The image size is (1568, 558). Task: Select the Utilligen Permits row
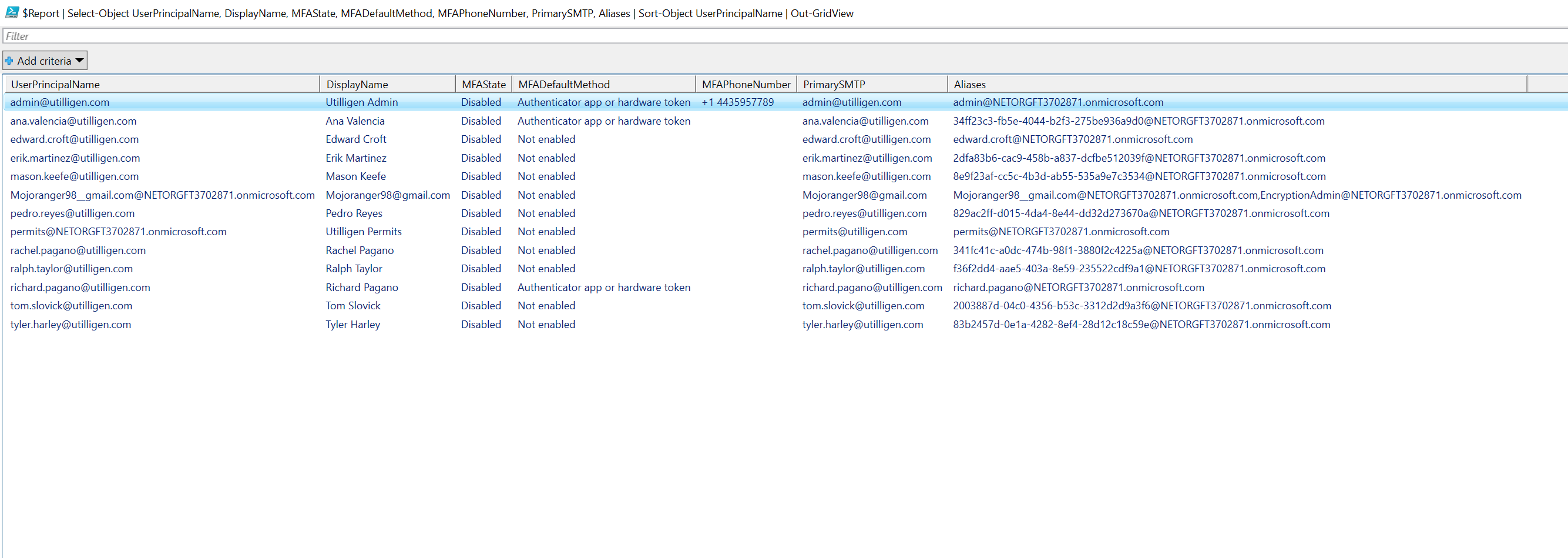click(x=364, y=232)
